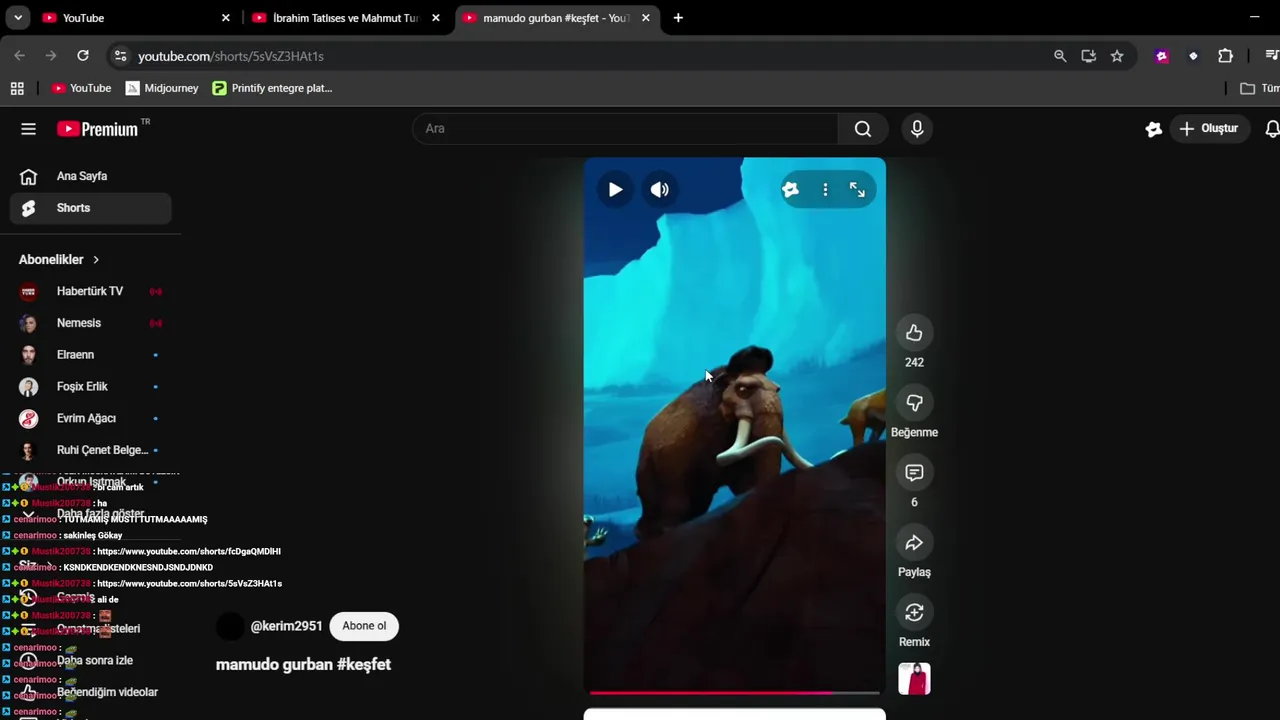
Task: Open the zoom magnifier icon in address bar
Action: coord(1060,56)
